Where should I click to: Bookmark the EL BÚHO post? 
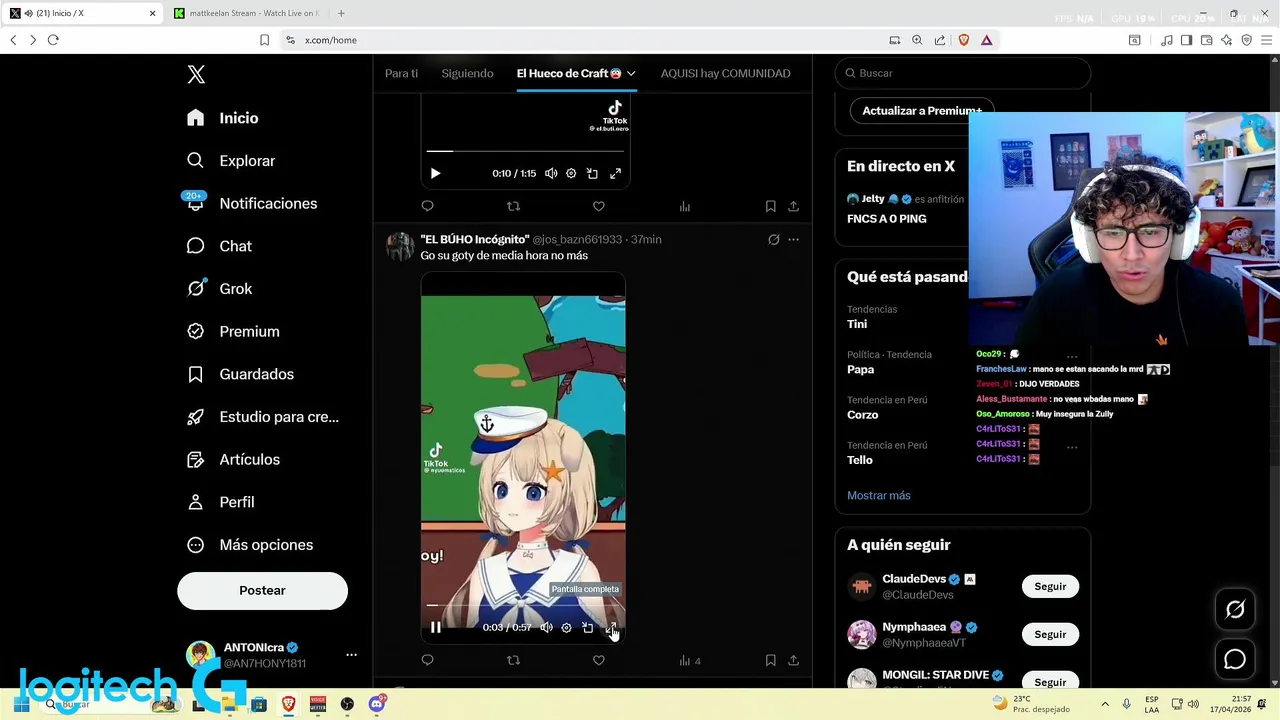[770, 660]
